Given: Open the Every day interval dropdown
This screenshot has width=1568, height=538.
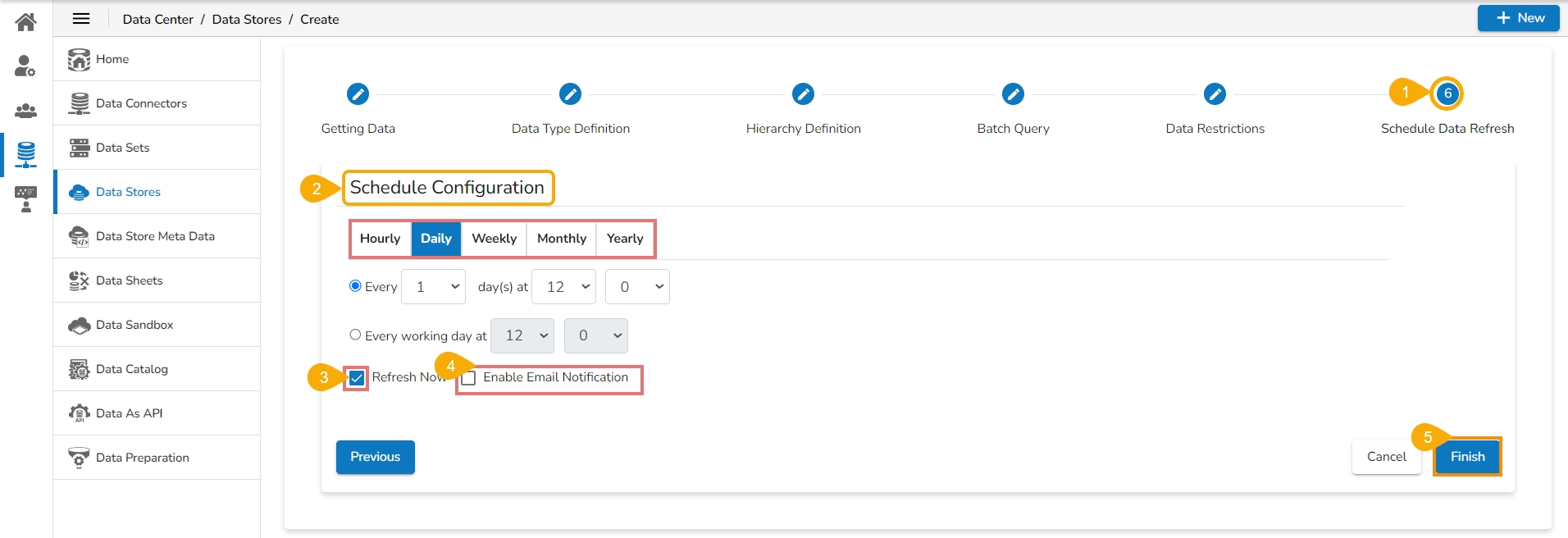Looking at the screenshot, I should click(433, 287).
